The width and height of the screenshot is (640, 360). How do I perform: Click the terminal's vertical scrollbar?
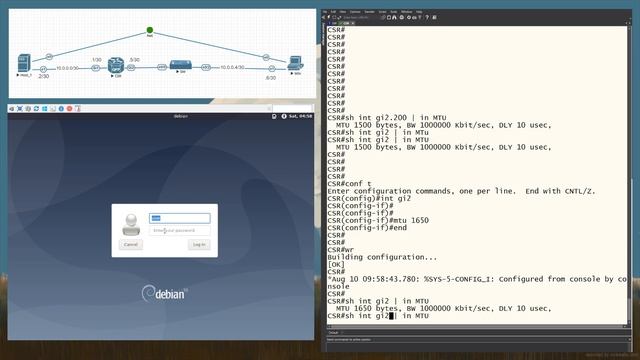point(630,176)
